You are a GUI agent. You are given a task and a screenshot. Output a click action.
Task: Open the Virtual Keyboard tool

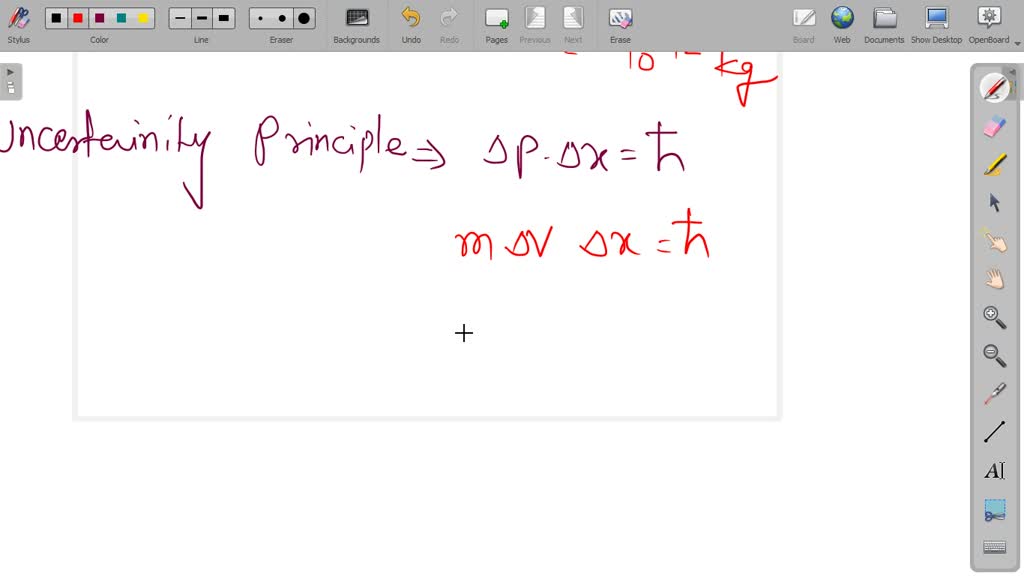(x=993, y=546)
